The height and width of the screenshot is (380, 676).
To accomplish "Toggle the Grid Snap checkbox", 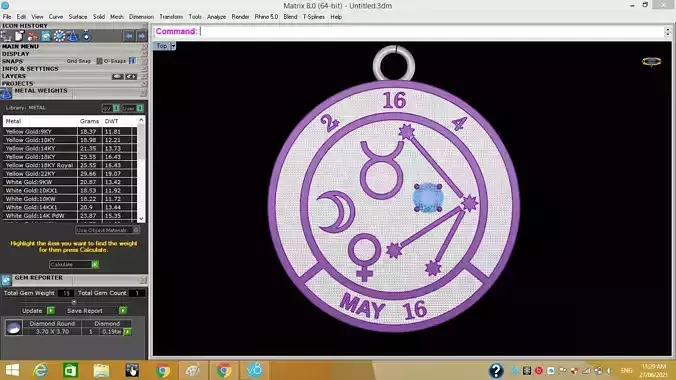I will [x=99, y=61].
